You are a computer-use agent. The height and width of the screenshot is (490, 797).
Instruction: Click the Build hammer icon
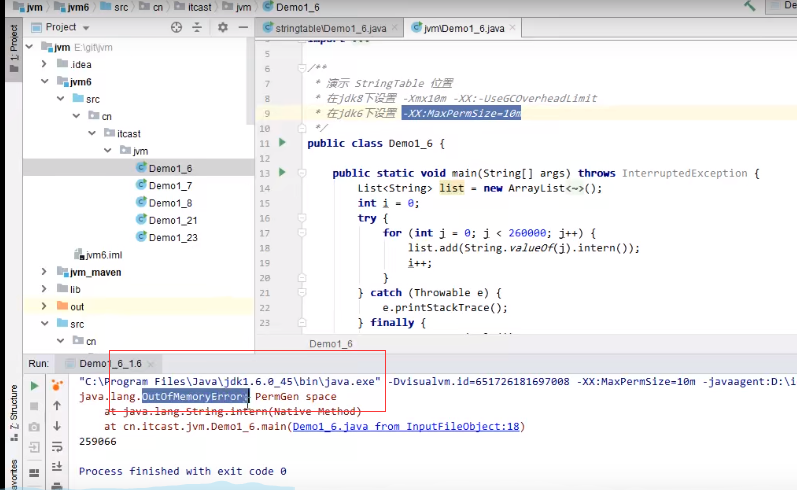tap(750, 6)
